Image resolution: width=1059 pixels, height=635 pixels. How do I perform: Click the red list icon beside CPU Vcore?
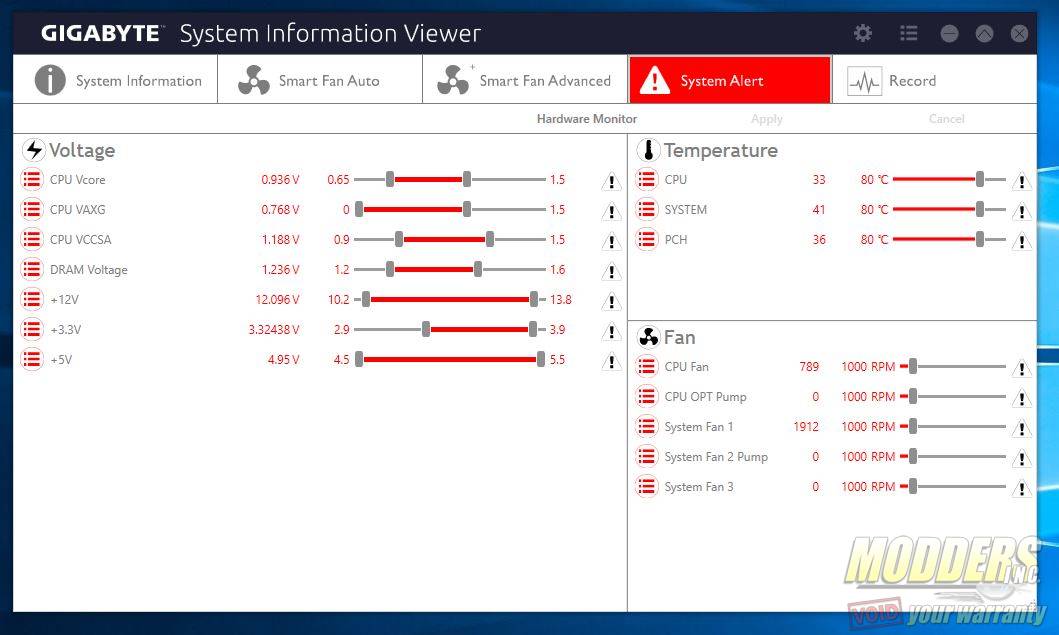pos(32,180)
